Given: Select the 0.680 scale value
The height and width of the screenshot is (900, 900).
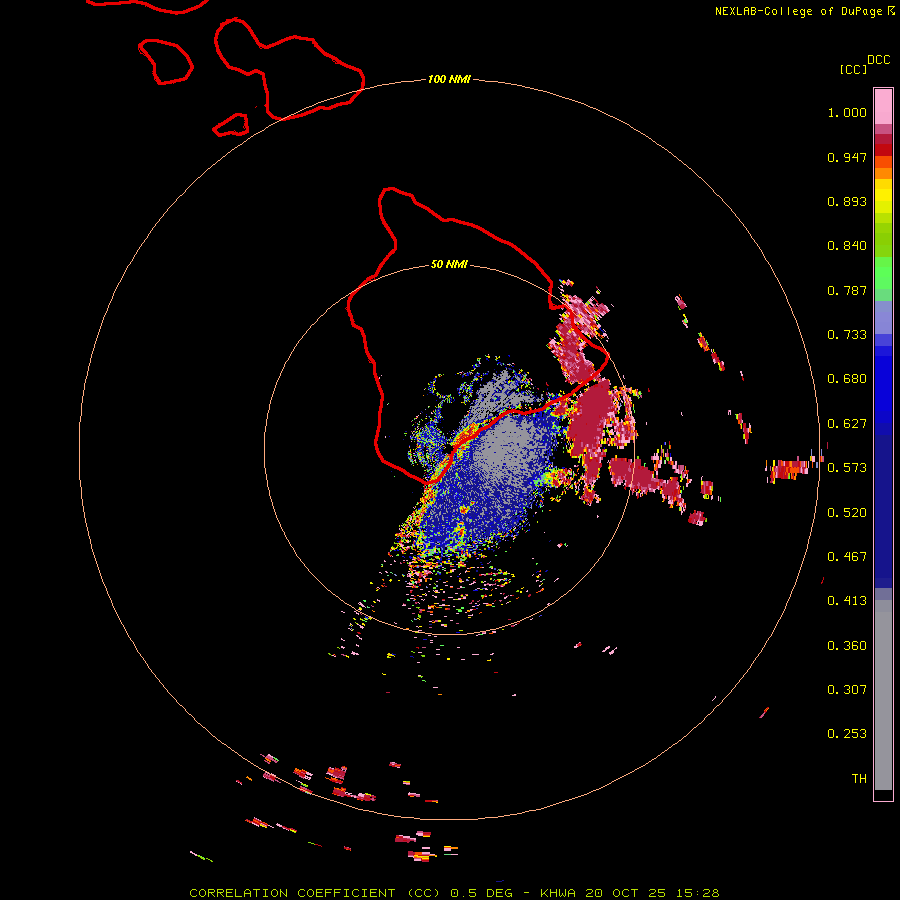Looking at the screenshot, I should coord(847,379).
